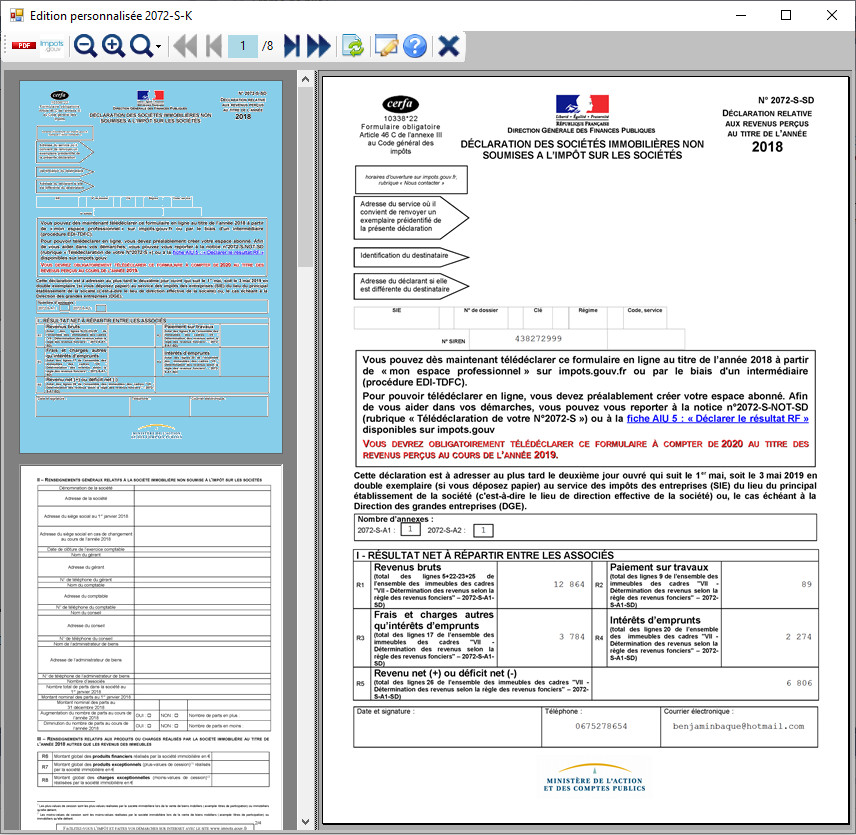Click the thumbnail panel vertical scrollbar thumb
Screen dimensions: 856x835
click(303, 170)
